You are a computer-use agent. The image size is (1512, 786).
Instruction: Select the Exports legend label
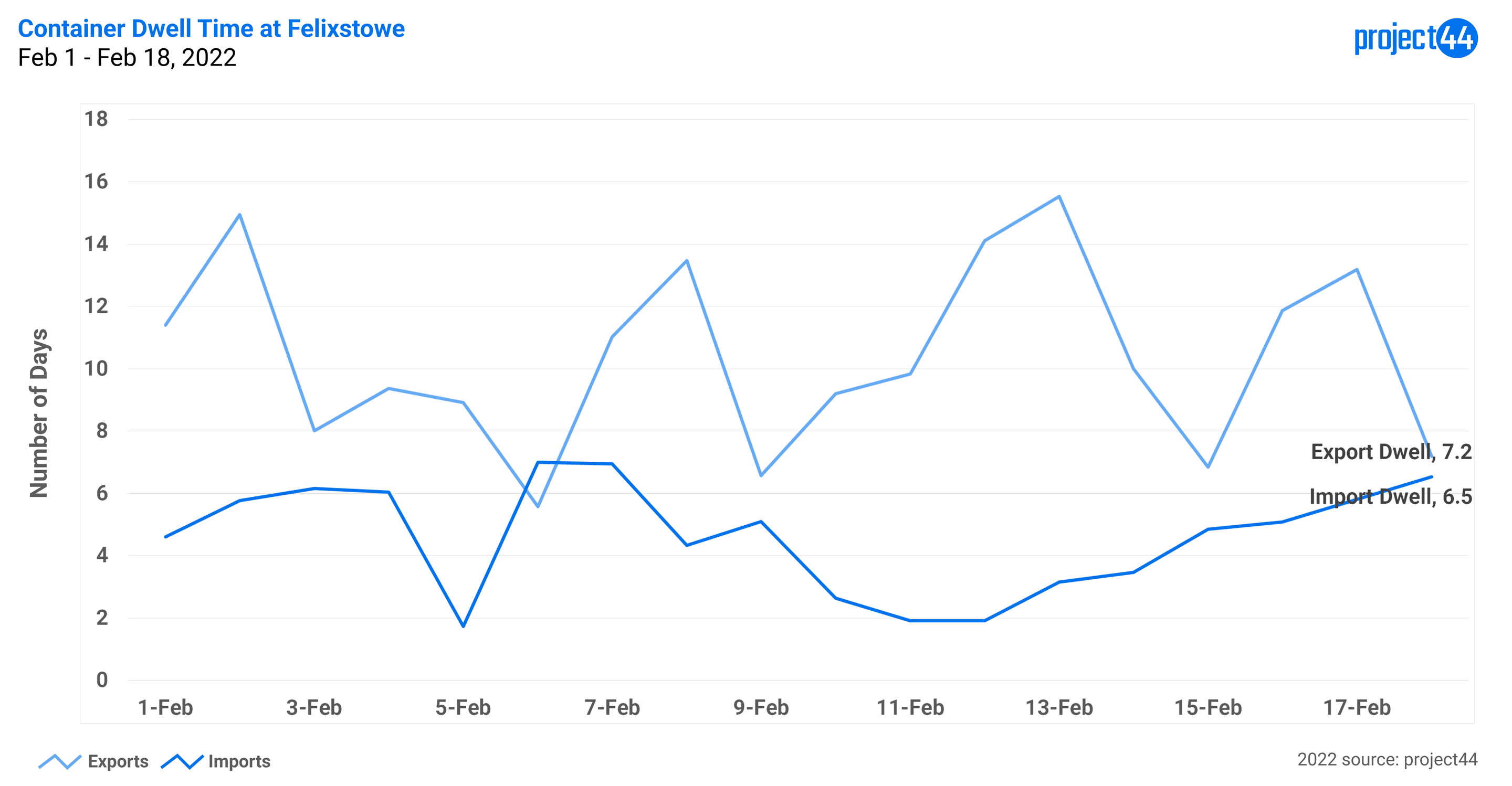coord(118,761)
